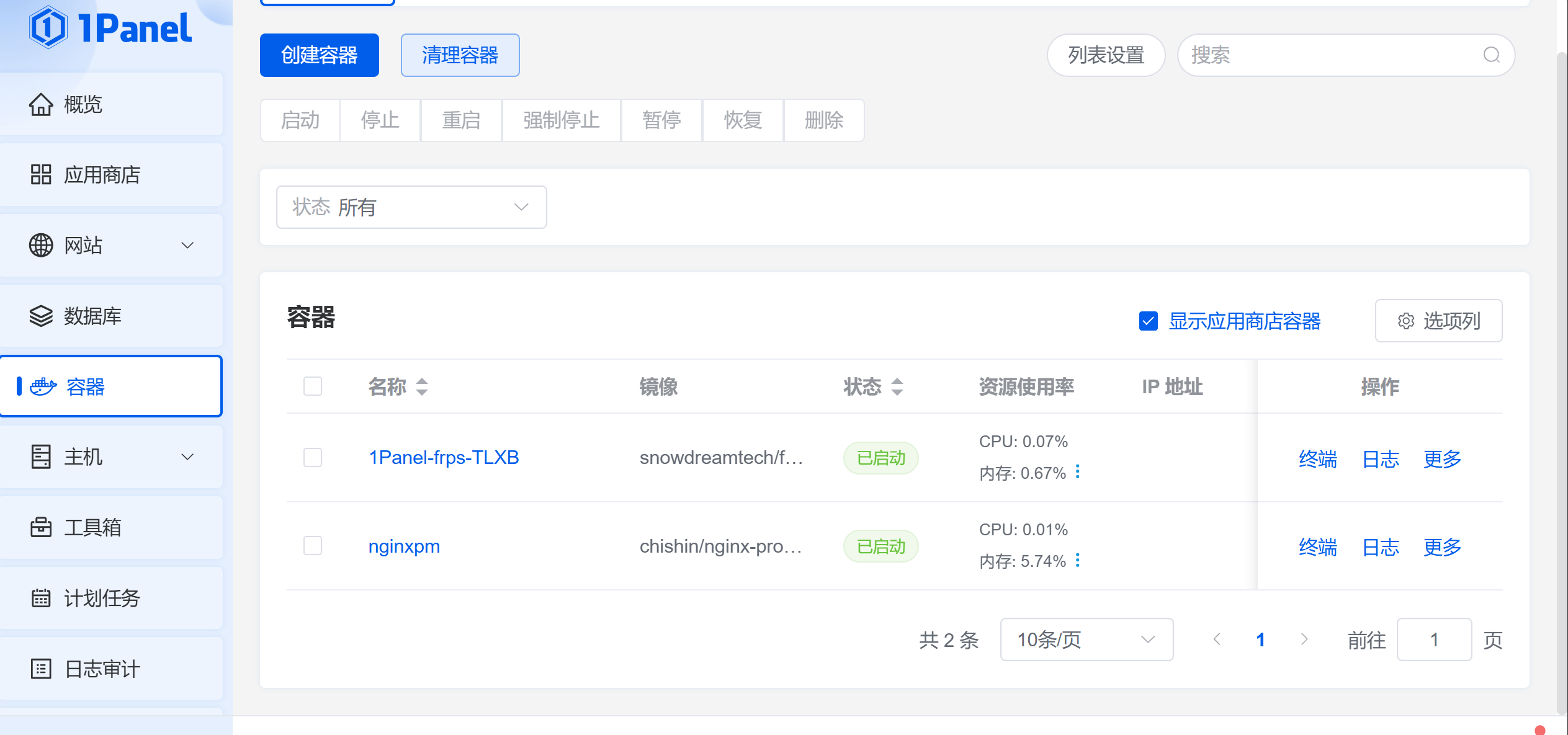This screenshot has height=735, width=1568.
Task: Click the 1Panel logo icon
Action: pyautogui.click(x=48, y=28)
